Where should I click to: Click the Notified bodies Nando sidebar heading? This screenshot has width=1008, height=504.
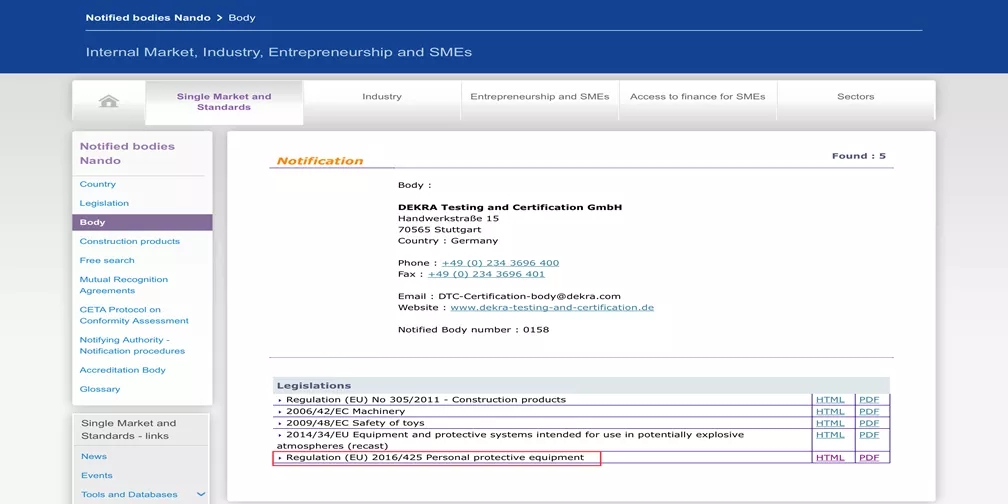(127, 154)
